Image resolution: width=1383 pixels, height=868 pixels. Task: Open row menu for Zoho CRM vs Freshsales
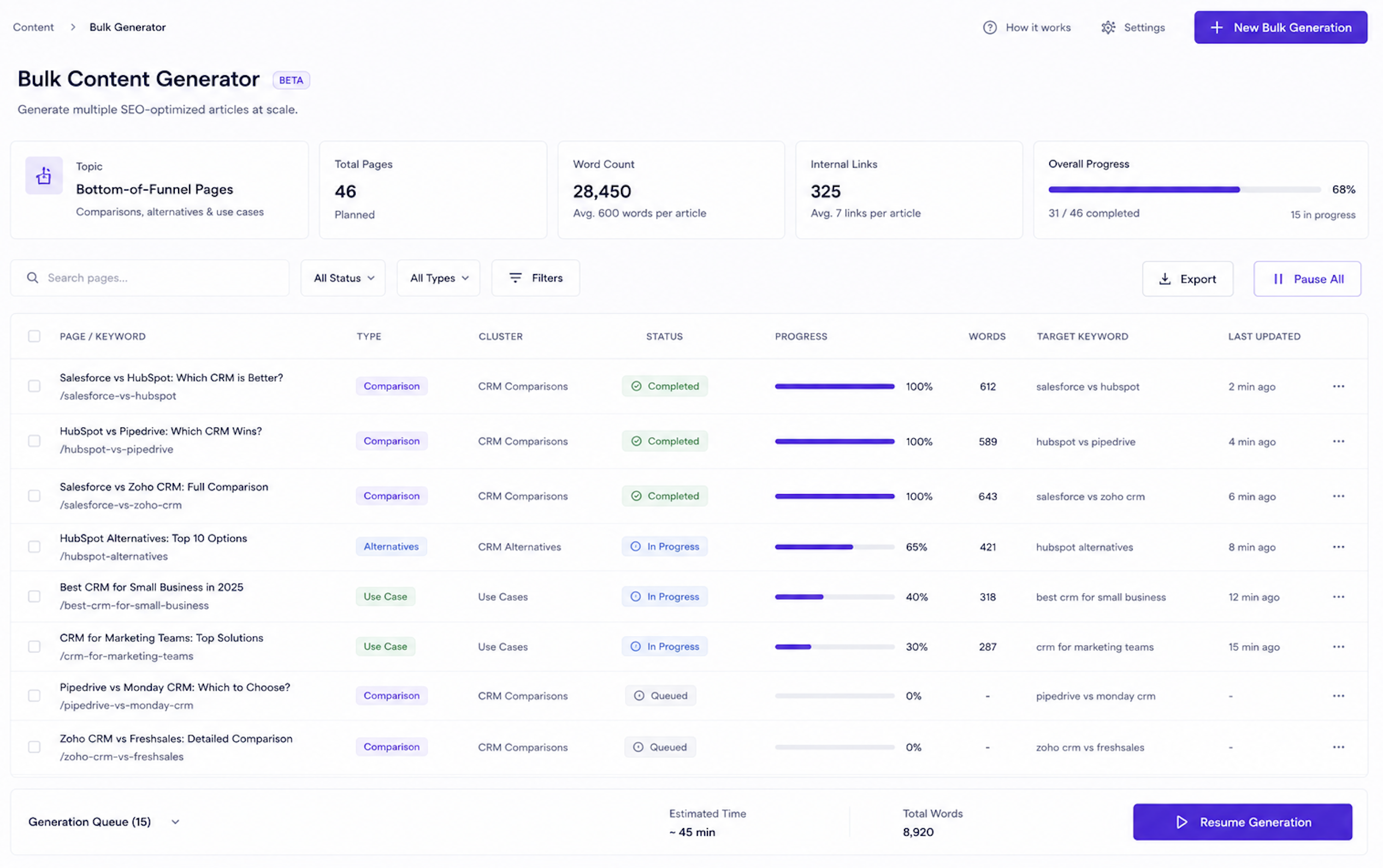[x=1338, y=747]
